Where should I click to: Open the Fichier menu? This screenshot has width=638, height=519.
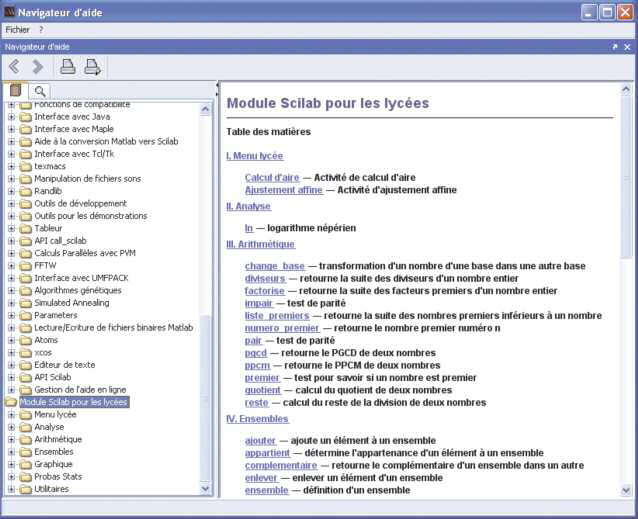[17, 30]
